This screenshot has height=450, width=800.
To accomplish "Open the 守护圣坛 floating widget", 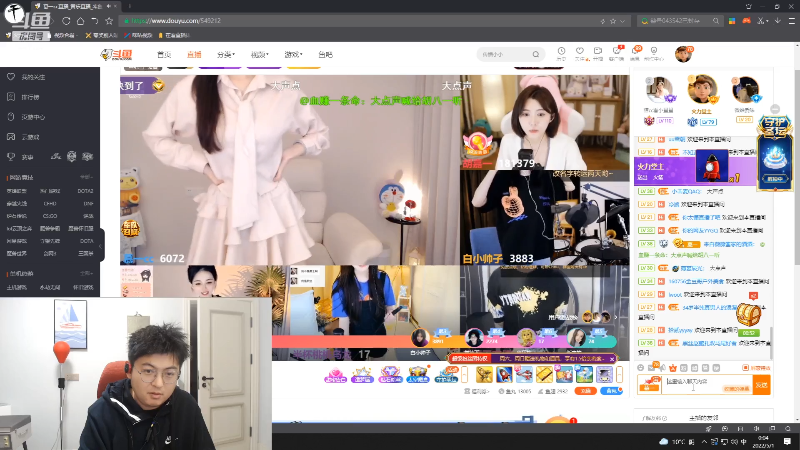I will pyautogui.click(x=774, y=153).
